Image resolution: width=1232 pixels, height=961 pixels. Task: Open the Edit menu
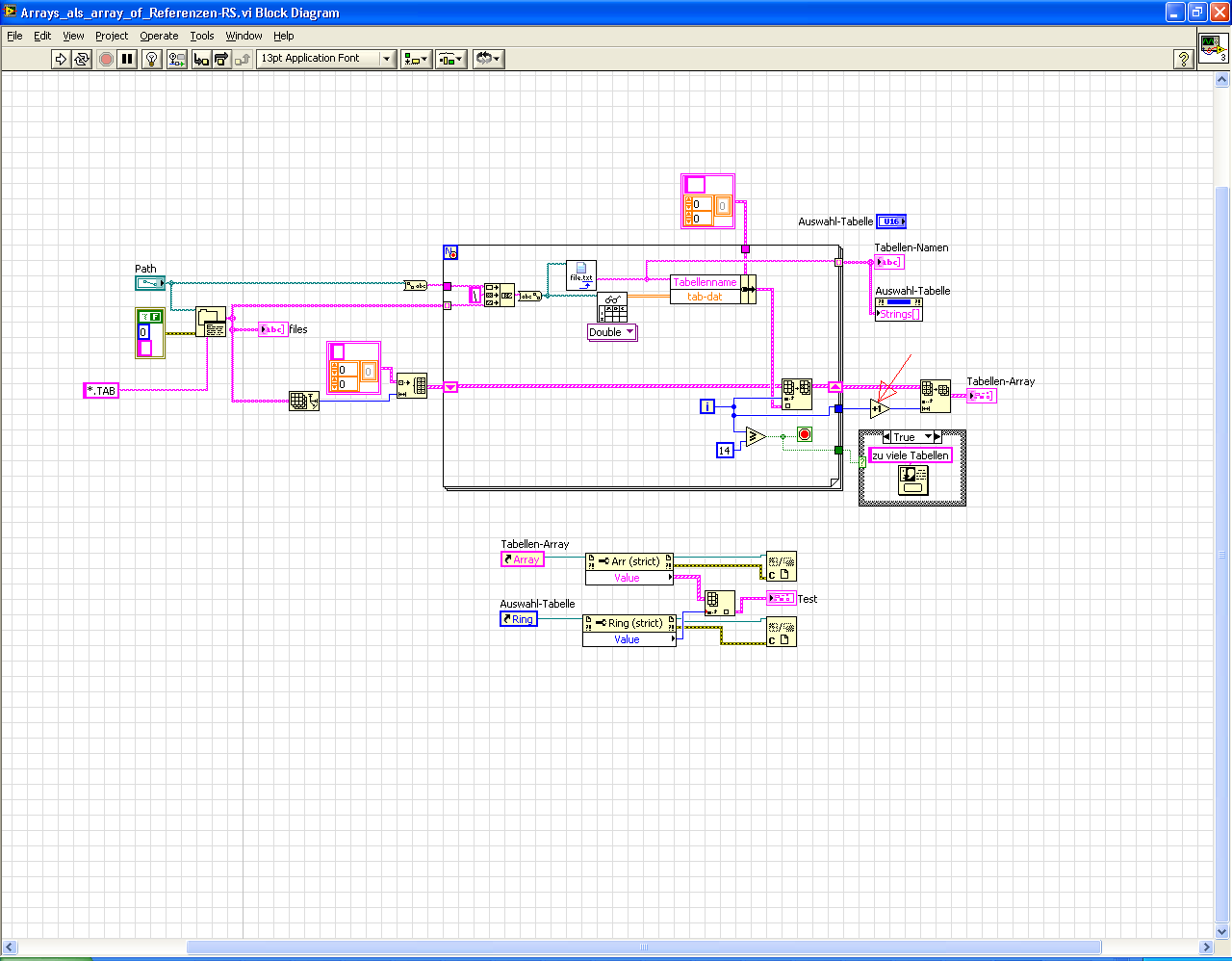click(x=42, y=36)
